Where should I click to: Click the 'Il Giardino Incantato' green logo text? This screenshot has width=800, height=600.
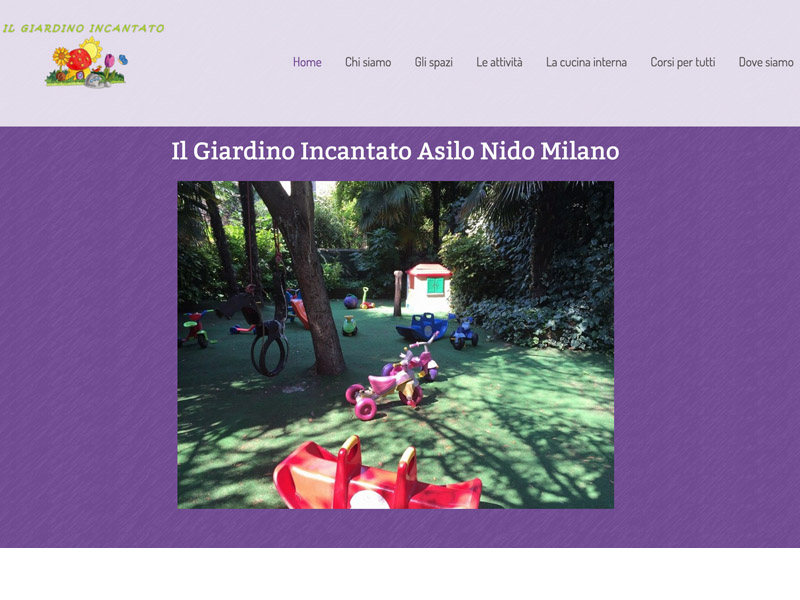point(83,28)
